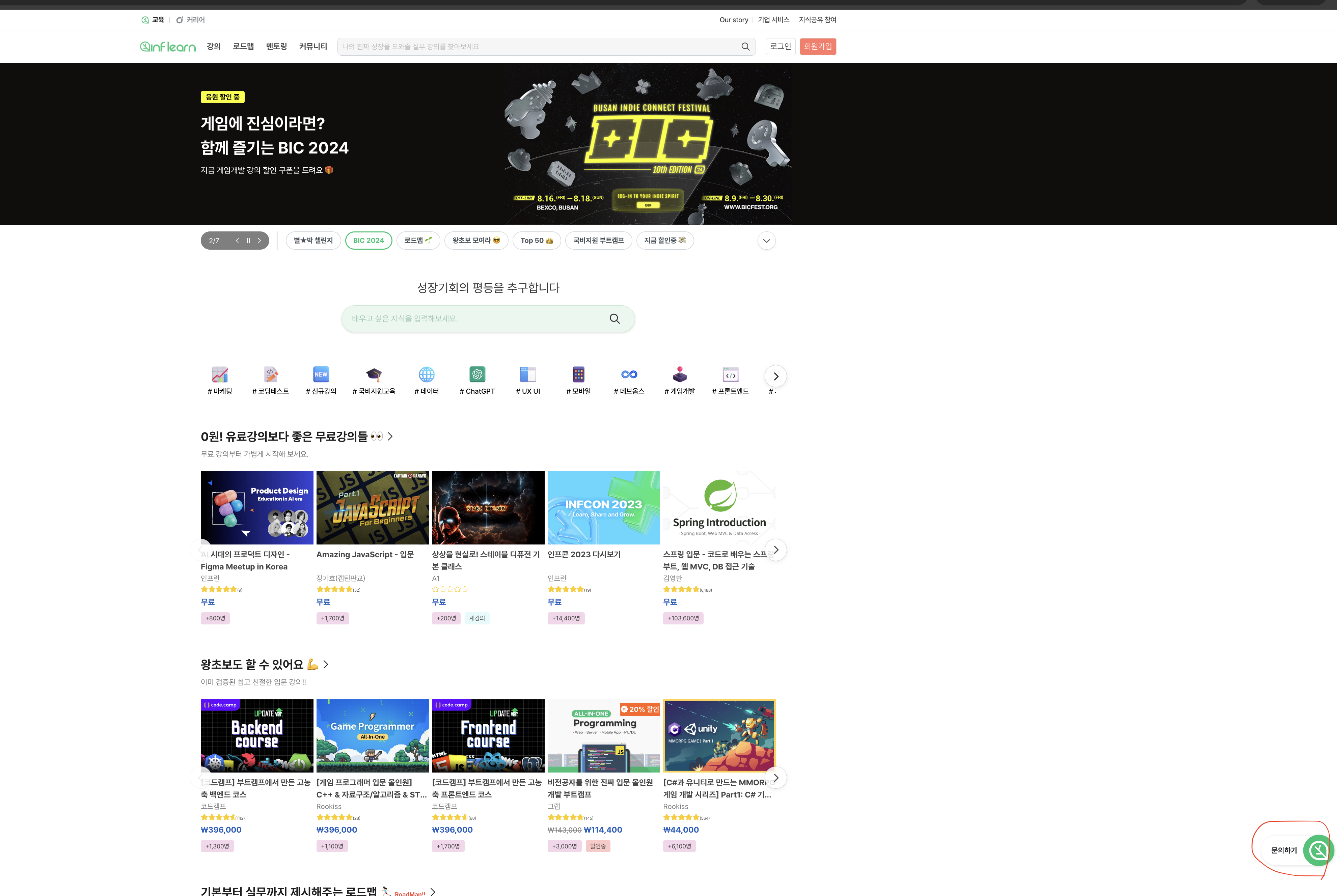
Task: Open Amazing JavaScript course thumbnail
Action: (x=372, y=508)
